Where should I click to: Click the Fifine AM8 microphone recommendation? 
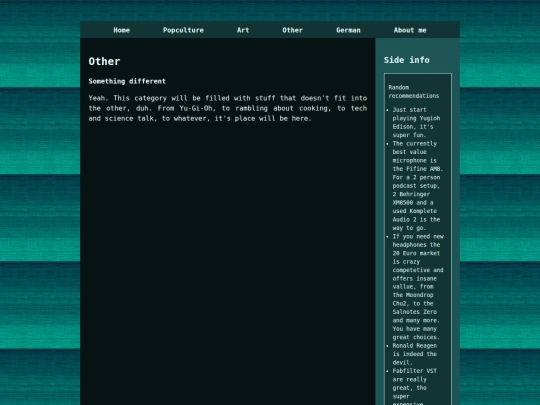pos(417,186)
